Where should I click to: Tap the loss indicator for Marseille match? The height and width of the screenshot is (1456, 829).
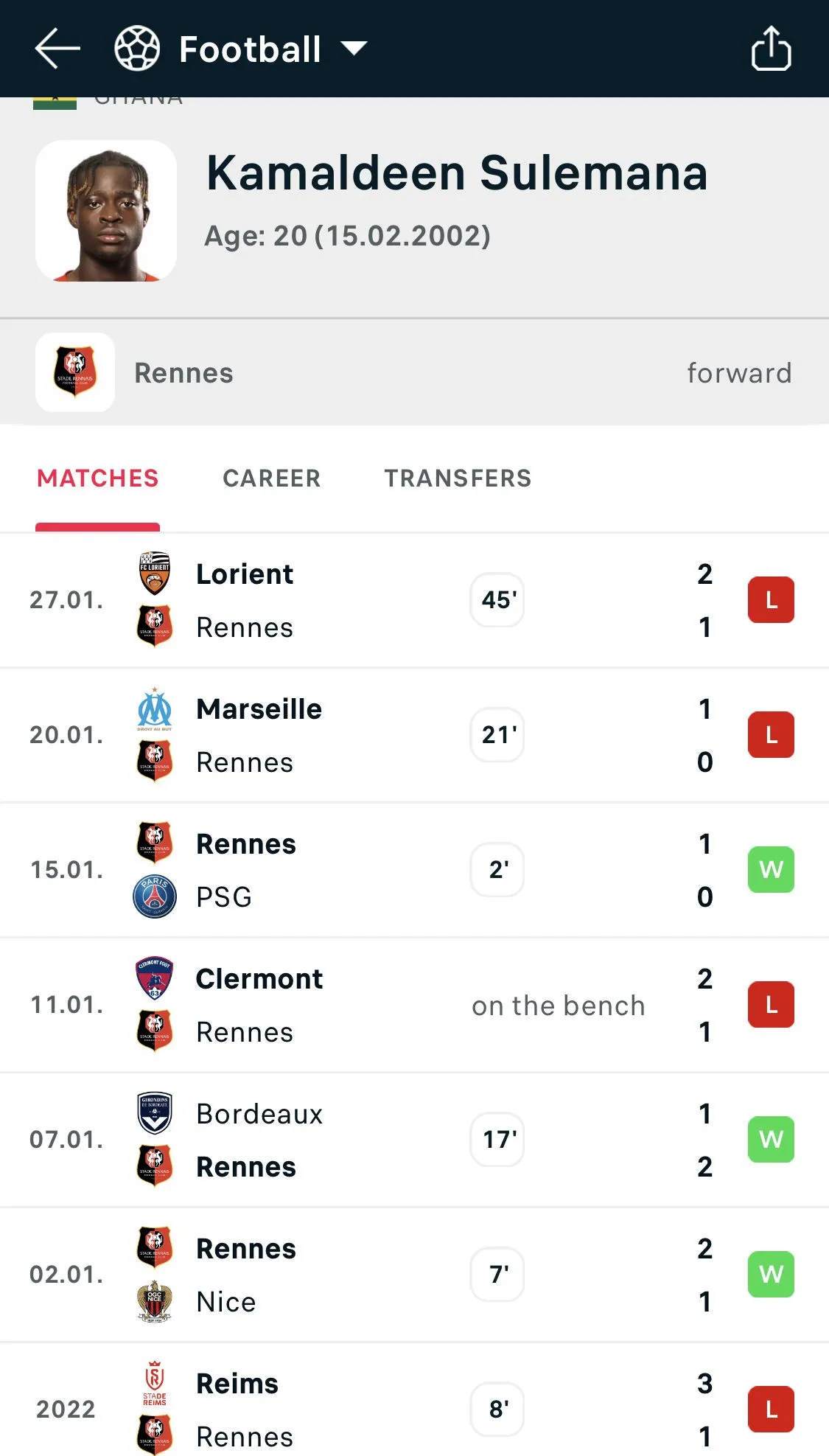pos(771,735)
